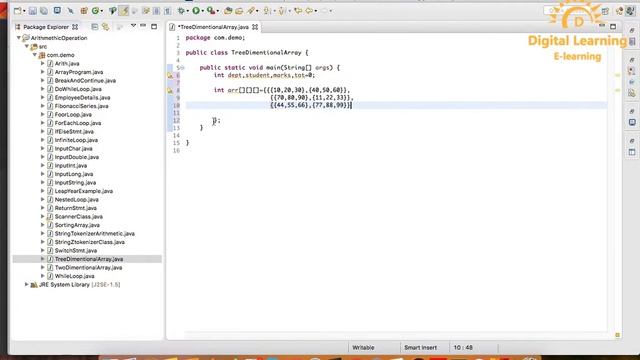Open the New wizard dropdown arrow
The image size is (640, 360).
(24, 11)
